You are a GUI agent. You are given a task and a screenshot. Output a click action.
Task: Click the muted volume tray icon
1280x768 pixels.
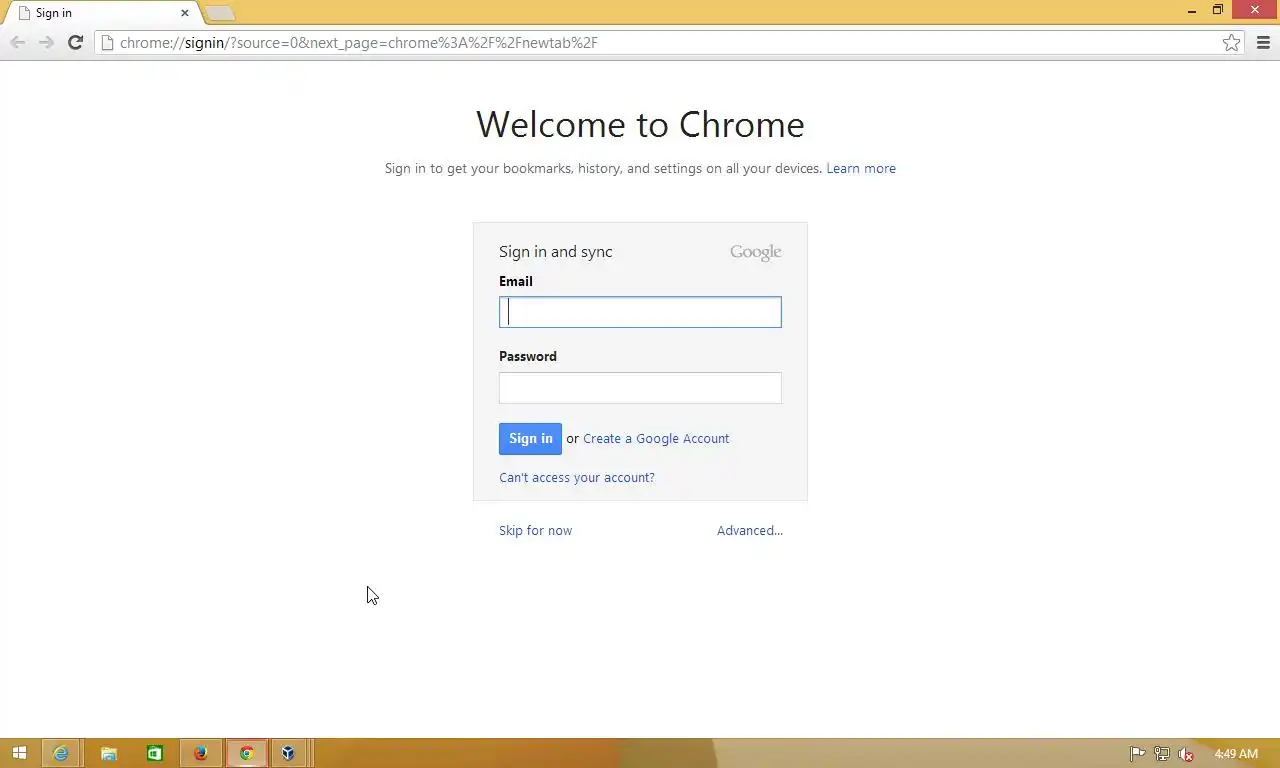coord(1186,754)
